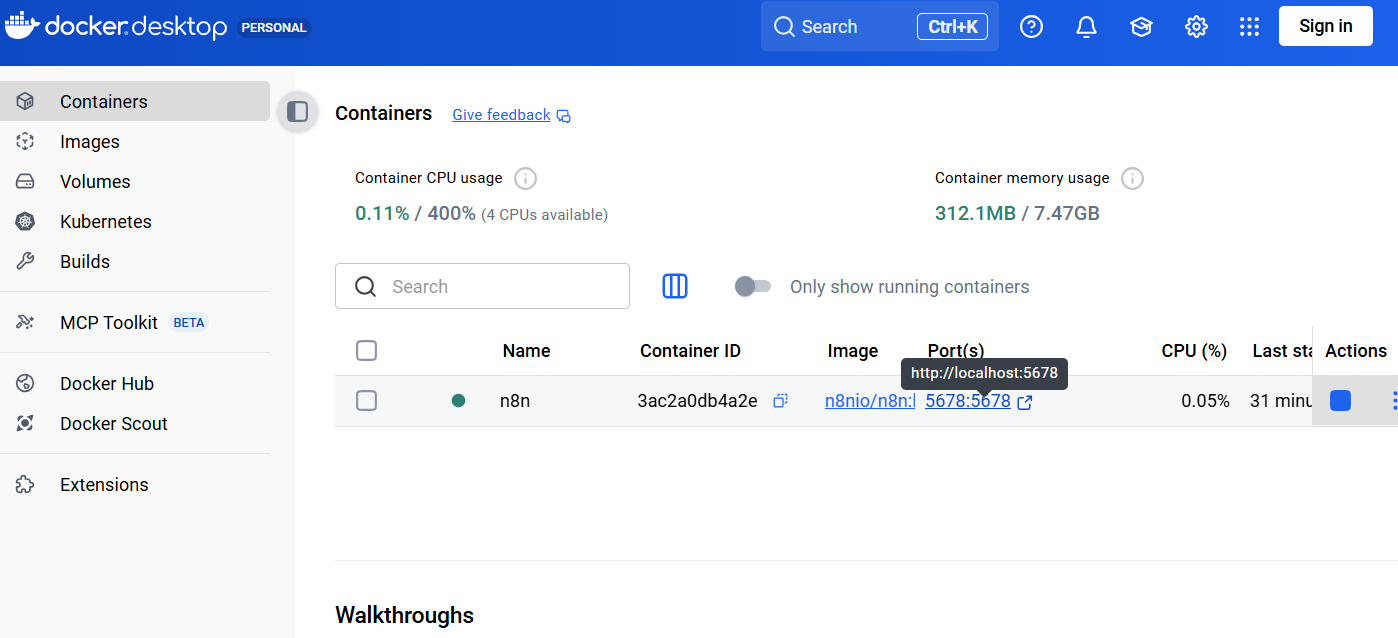Click the n8n running status dot
The width and height of the screenshot is (1398, 638).
tap(459, 401)
